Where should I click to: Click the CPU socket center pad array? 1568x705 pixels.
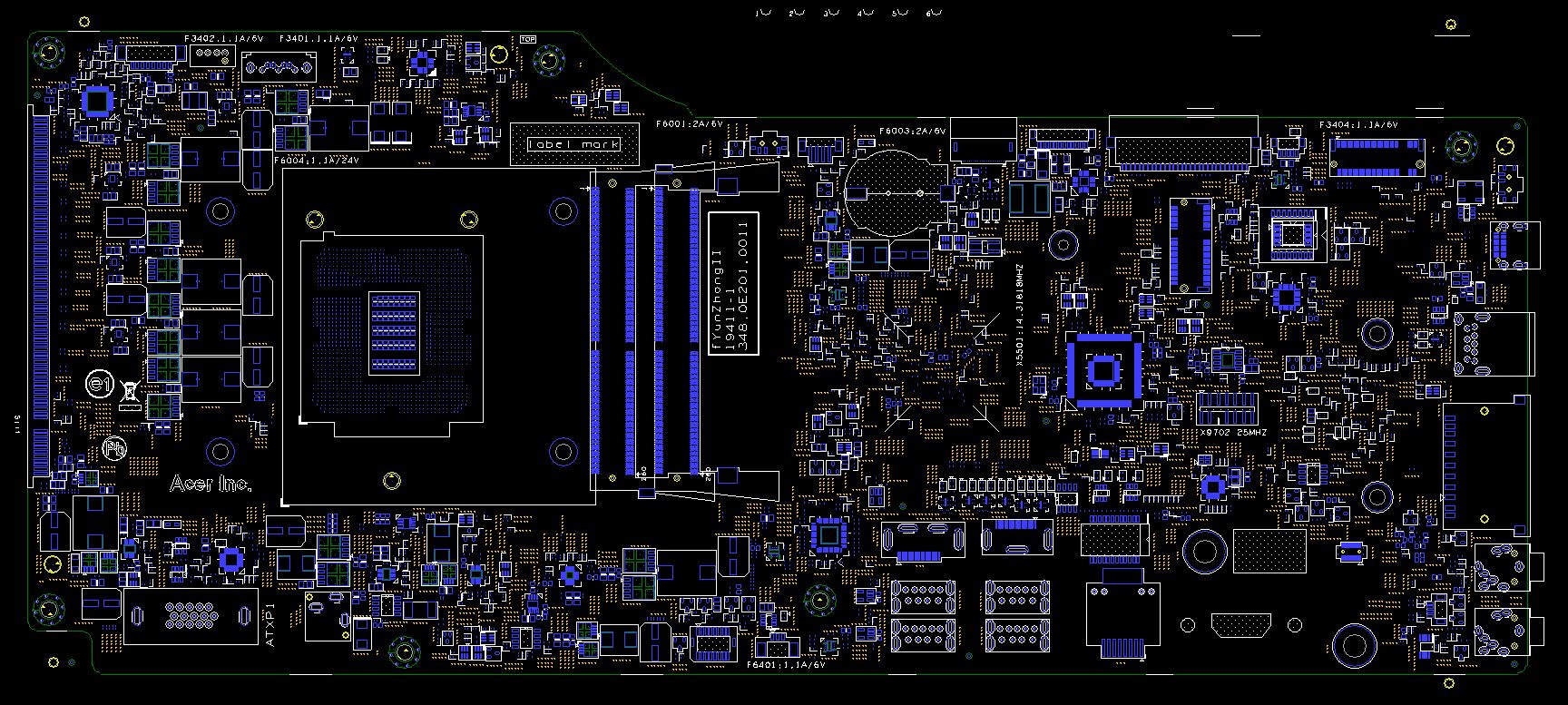click(x=394, y=333)
